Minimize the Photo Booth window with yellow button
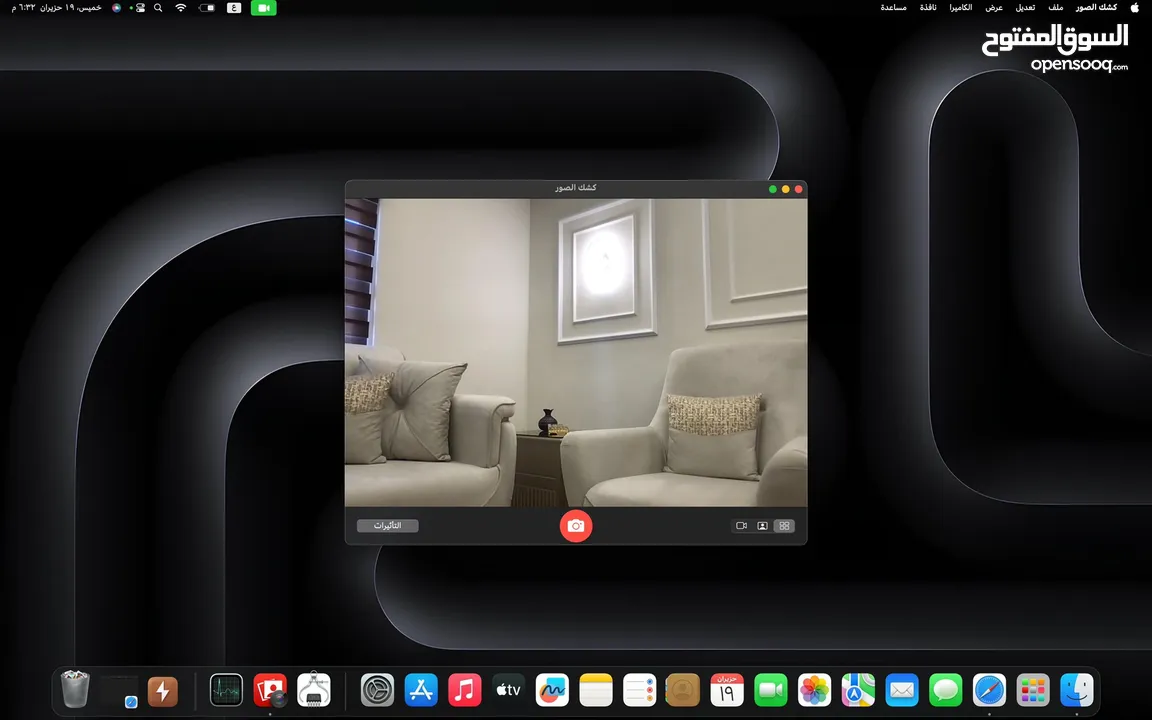 [785, 189]
